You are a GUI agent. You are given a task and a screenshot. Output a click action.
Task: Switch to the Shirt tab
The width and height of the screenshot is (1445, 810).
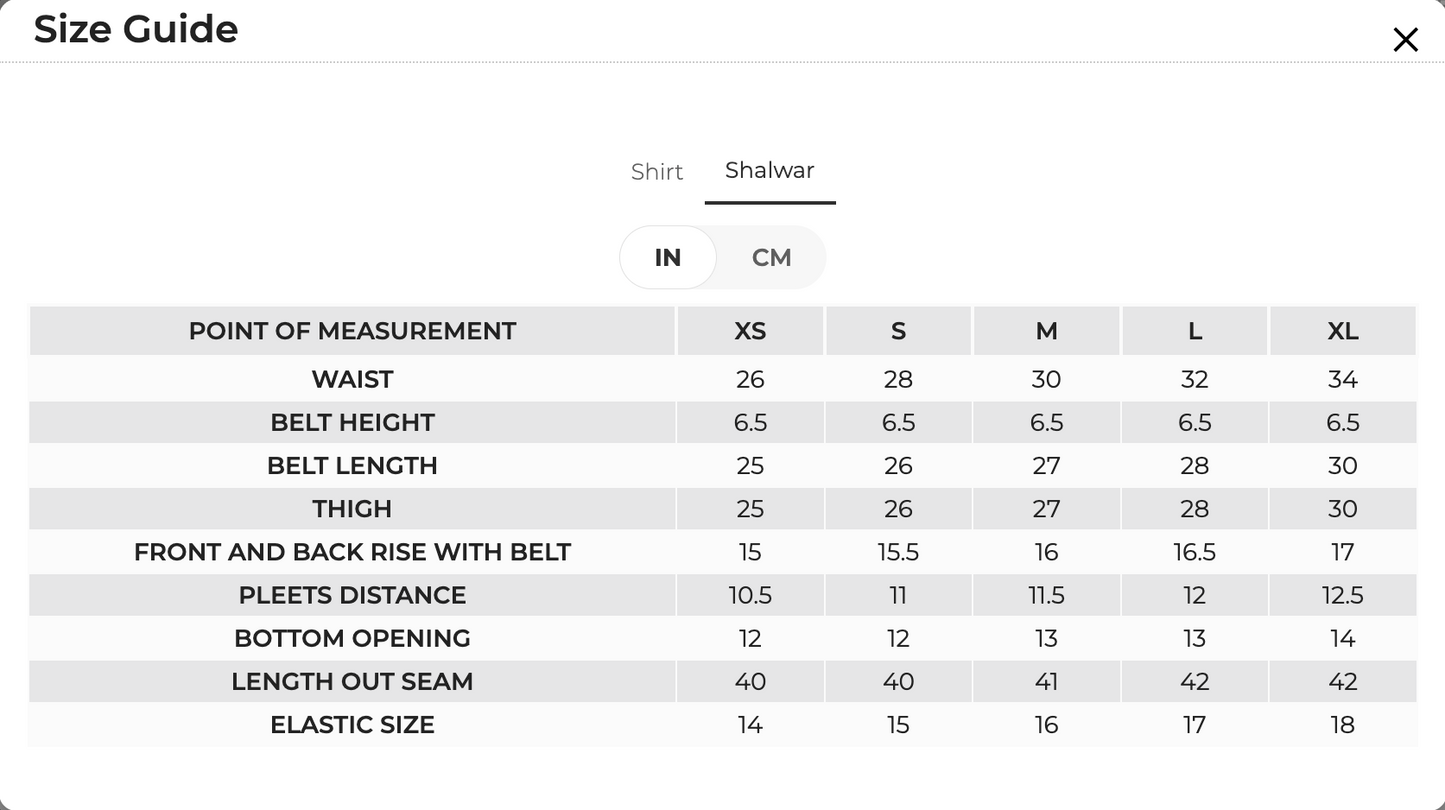657,172
